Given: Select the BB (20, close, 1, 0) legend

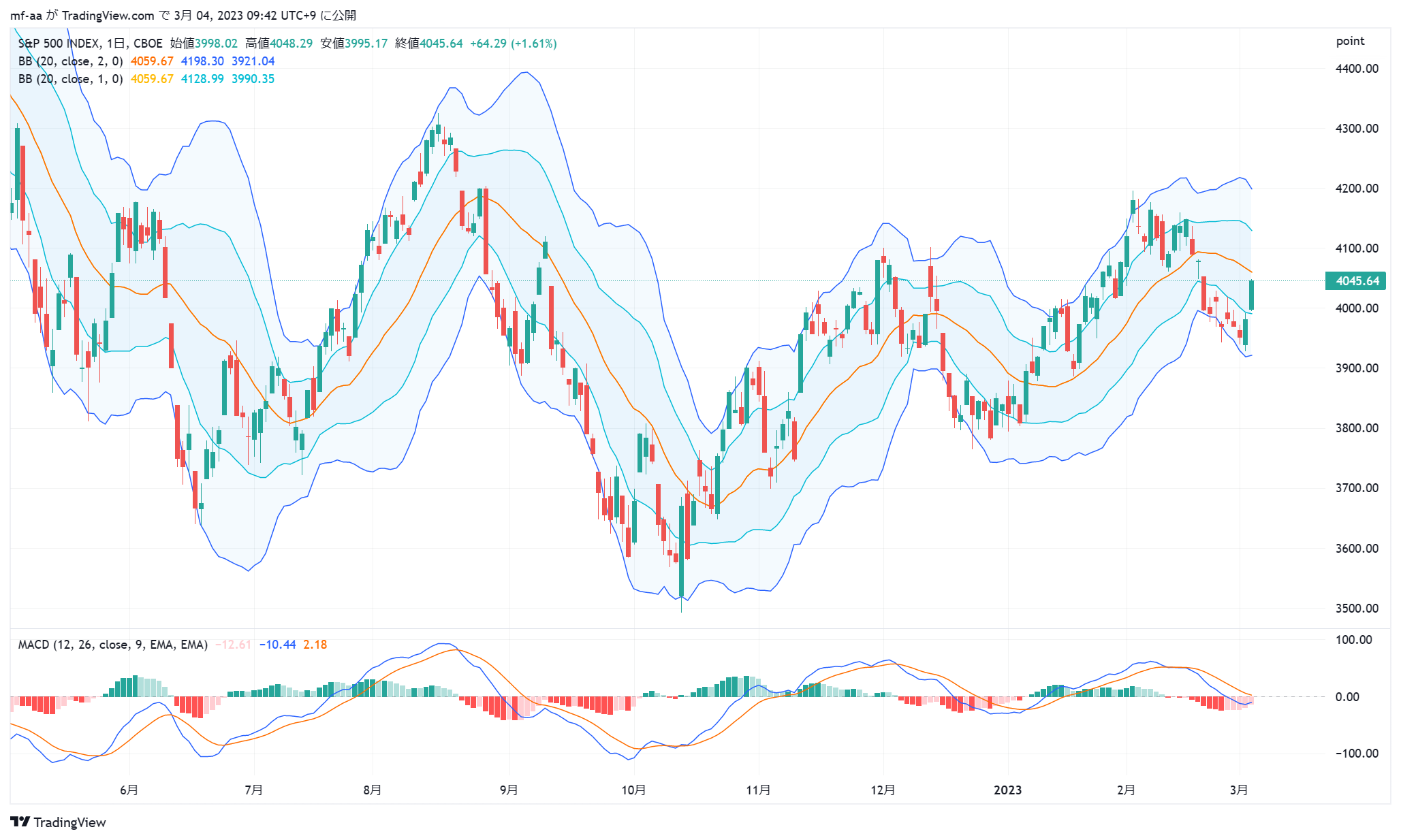Looking at the screenshot, I should tap(71, 79).
